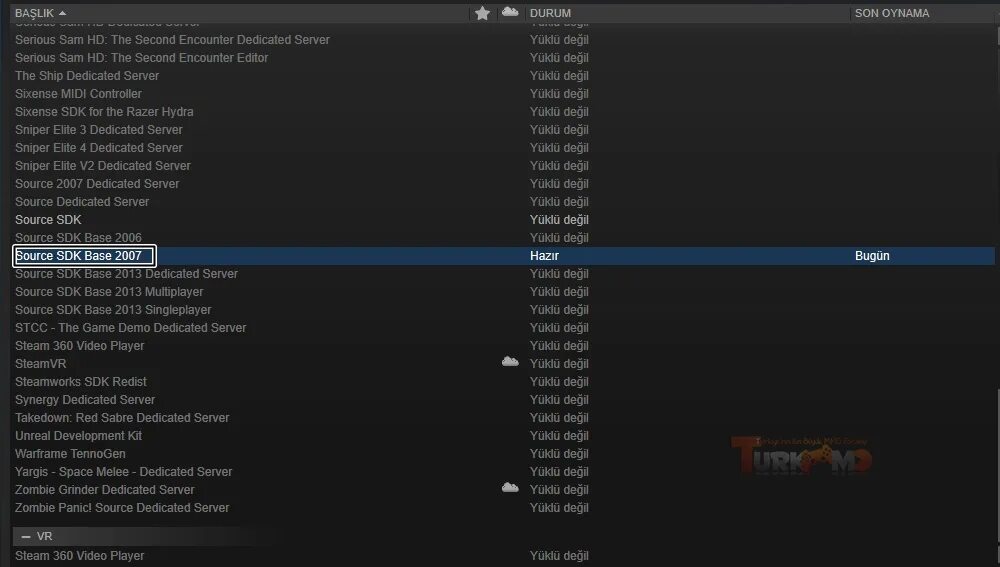Select Zombie Panic! Source Dedicated Server
Screen dimensions: 1000x567
[122, 508]
